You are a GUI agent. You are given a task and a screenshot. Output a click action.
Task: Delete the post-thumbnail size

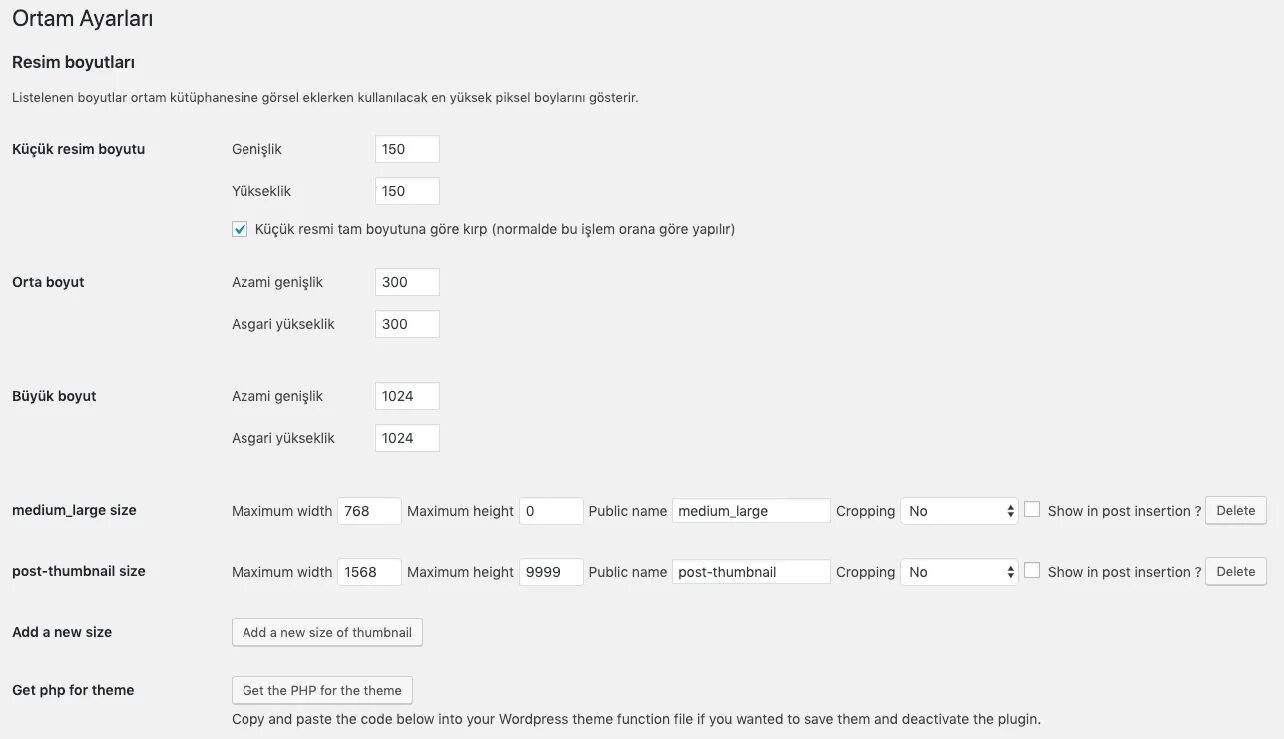[1235, 571]
